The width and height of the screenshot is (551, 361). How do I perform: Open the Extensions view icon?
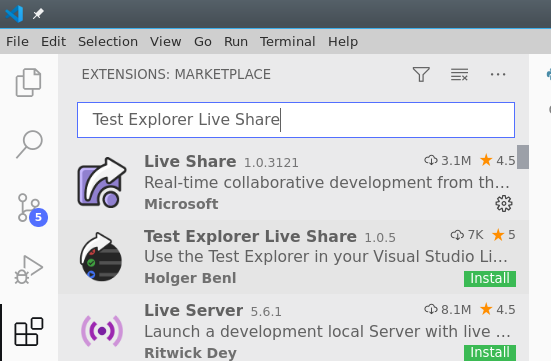[29, 331]
